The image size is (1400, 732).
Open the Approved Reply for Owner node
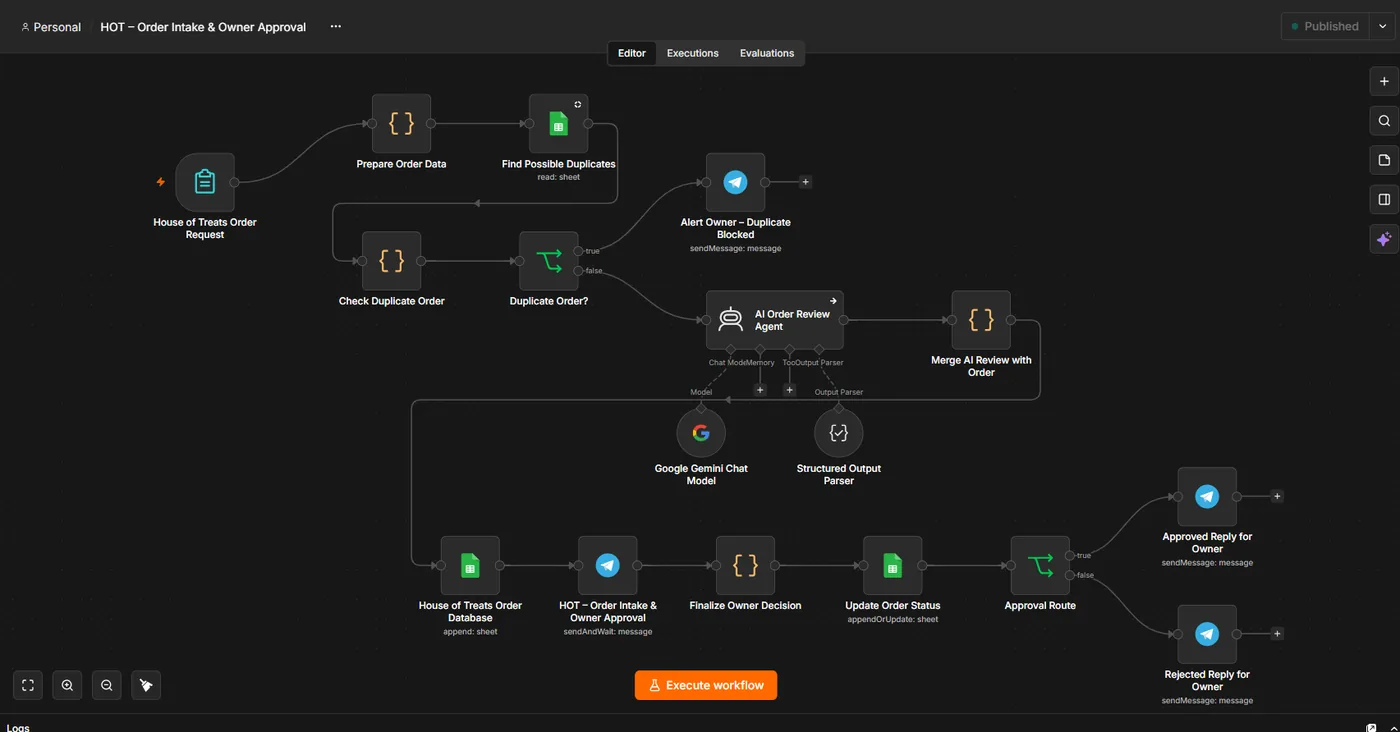(1207, 497)
